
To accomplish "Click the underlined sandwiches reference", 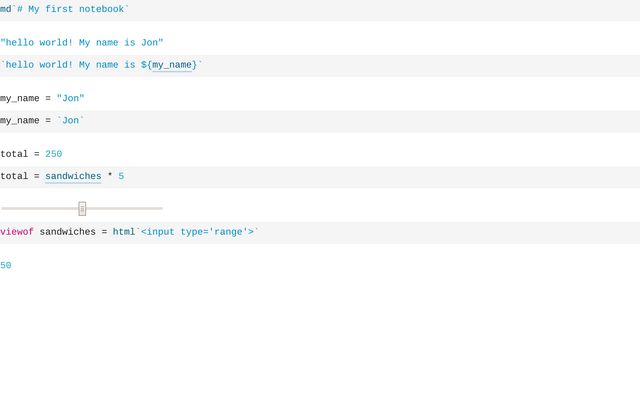I will (73, 176).
